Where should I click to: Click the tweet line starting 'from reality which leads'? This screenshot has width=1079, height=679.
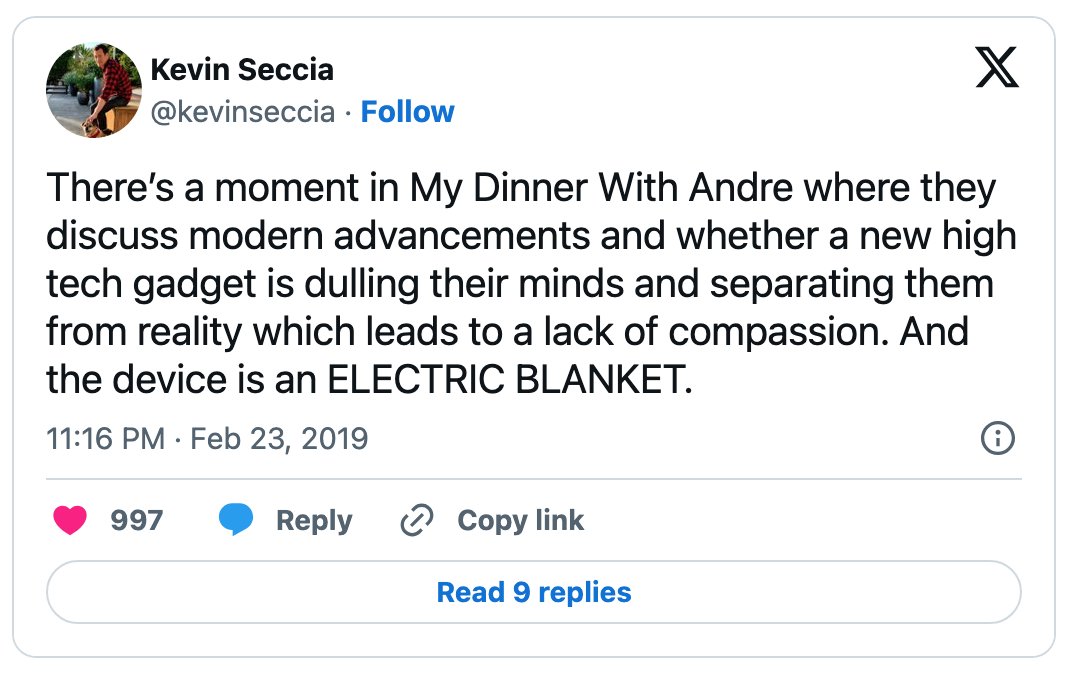508,332
